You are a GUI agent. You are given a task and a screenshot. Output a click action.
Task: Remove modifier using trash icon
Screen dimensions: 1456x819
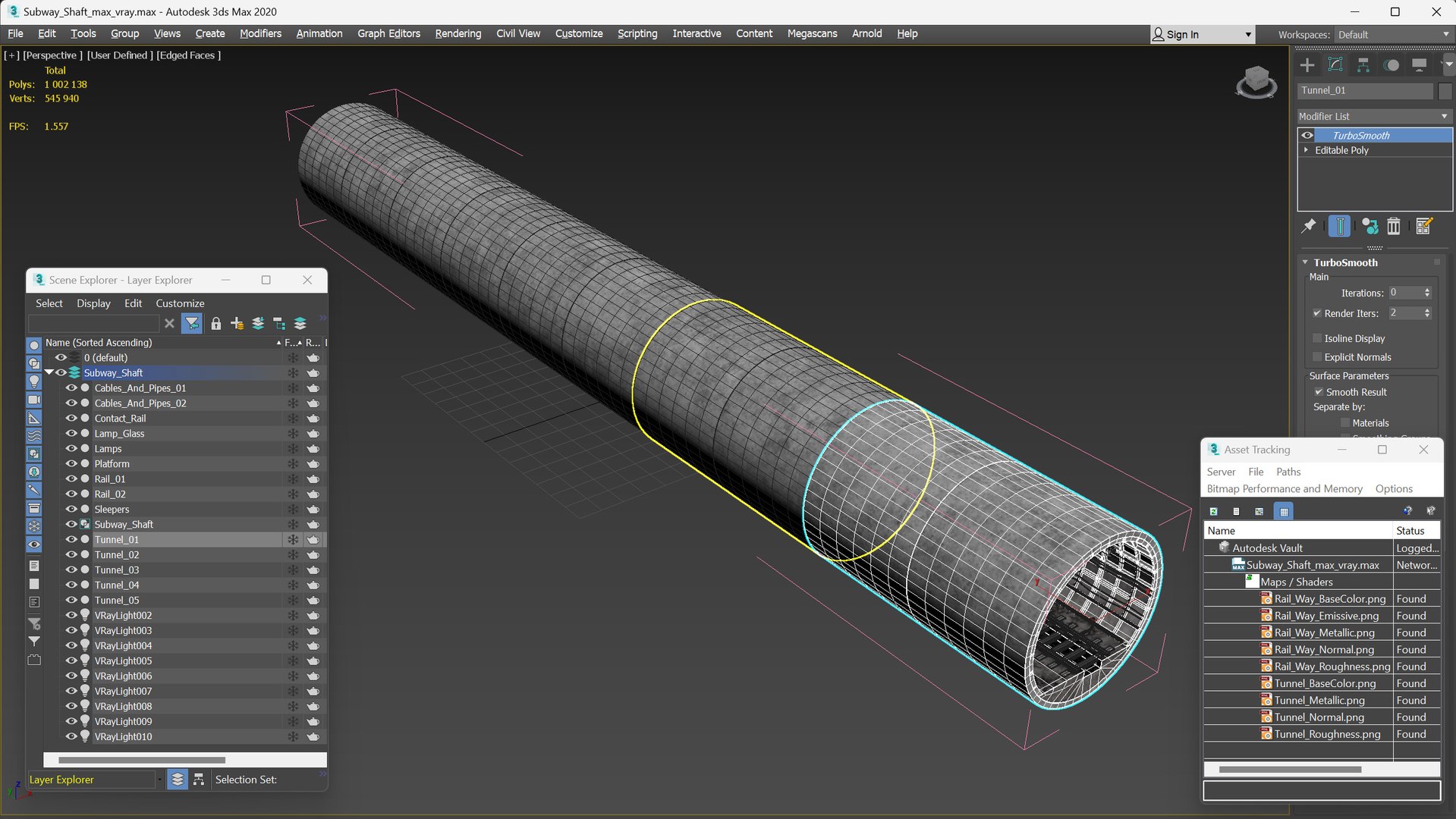[x=1394, y=226]
